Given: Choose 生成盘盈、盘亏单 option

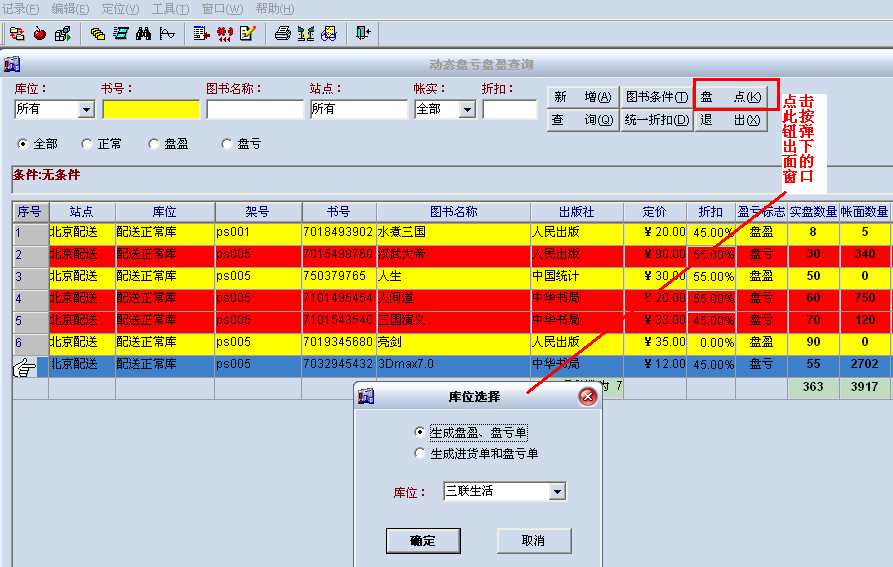Looking at the screenshot, I should click(x=420, y=432).
